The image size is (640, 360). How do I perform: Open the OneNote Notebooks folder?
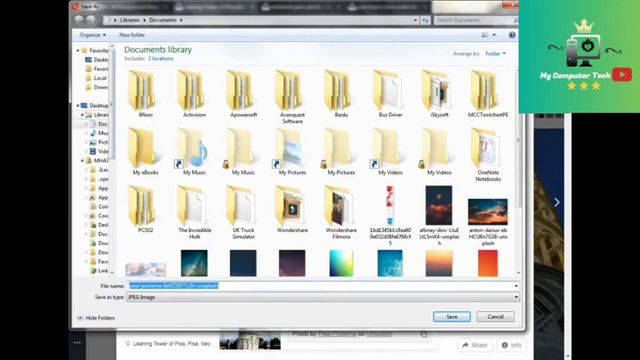coord(488,155)
